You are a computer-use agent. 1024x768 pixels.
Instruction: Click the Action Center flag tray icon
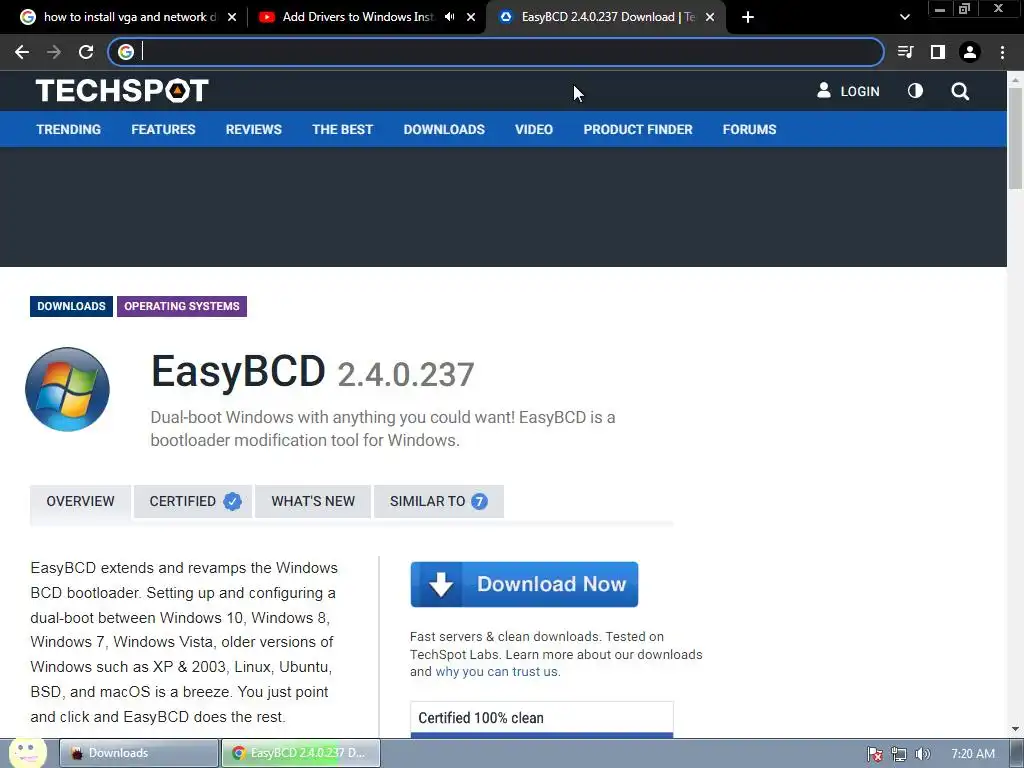pos(874,754)
